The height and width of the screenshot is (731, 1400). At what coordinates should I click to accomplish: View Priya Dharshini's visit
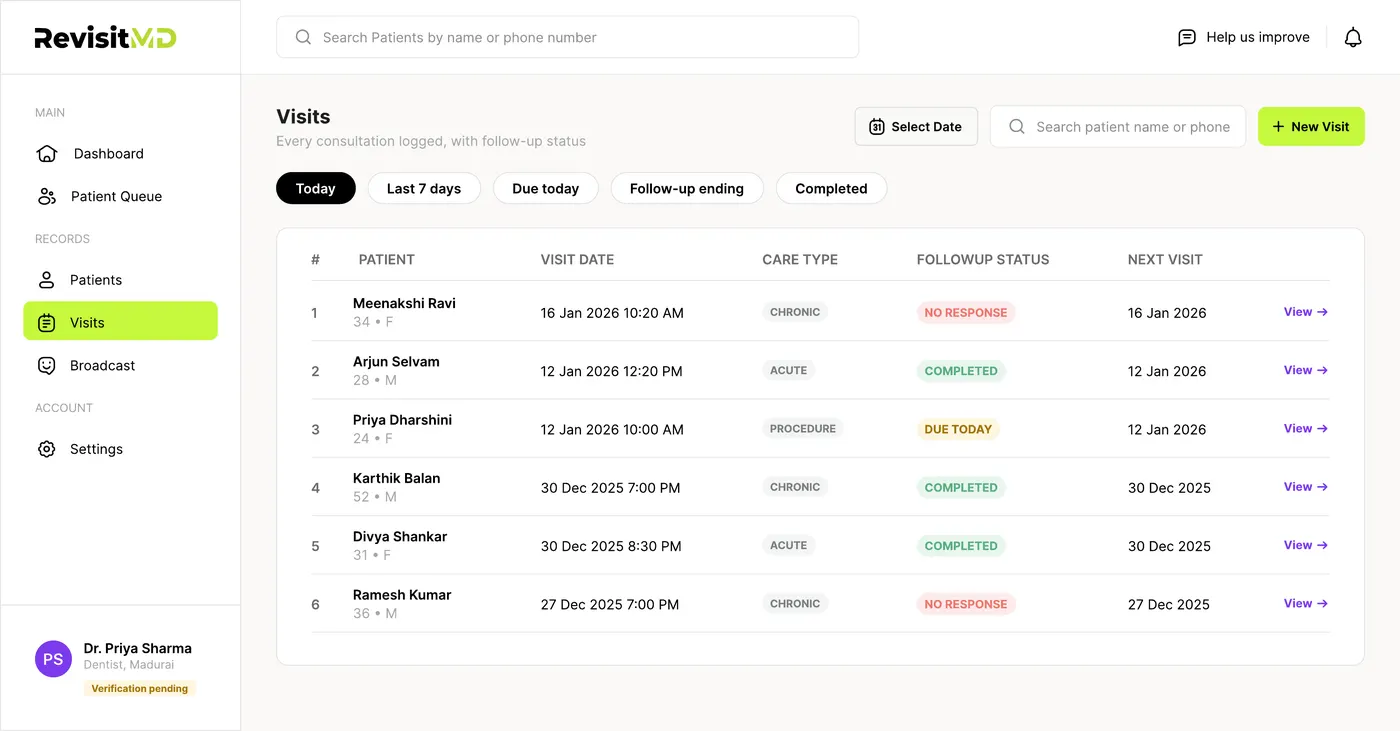[1306, 428]
